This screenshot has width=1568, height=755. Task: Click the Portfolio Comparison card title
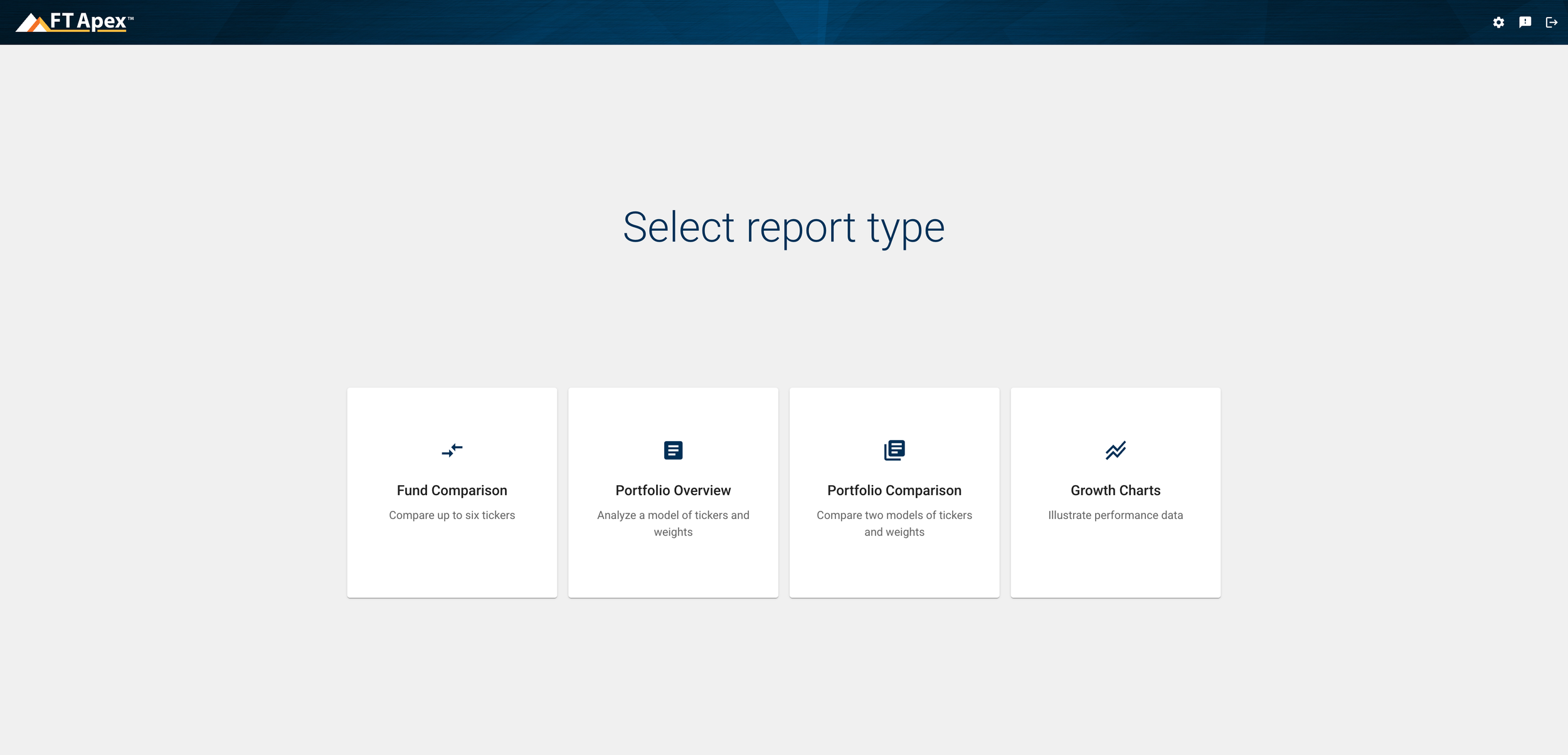coord(894,490)
